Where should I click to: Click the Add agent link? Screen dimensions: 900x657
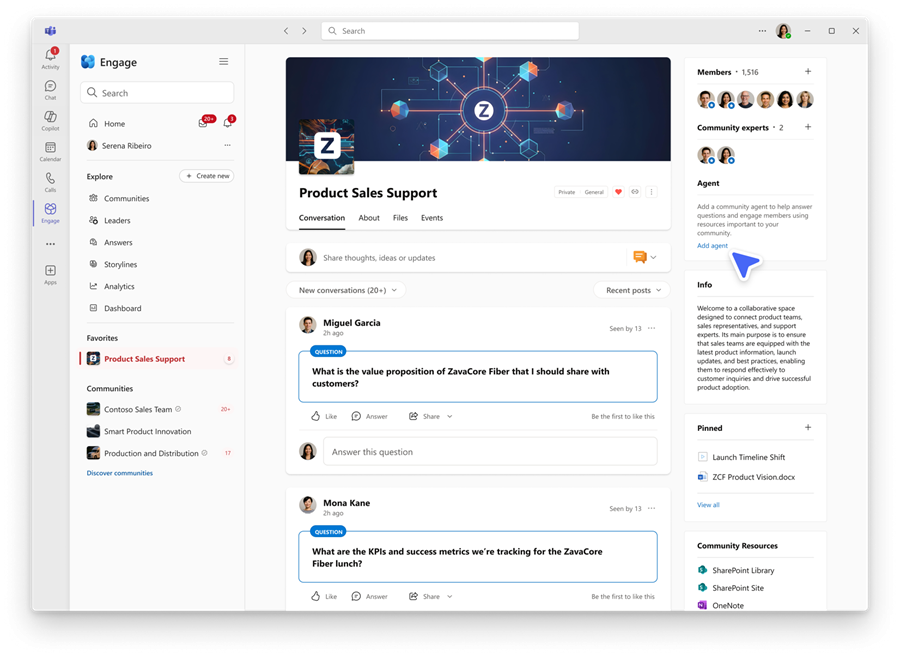pos(712,245)
